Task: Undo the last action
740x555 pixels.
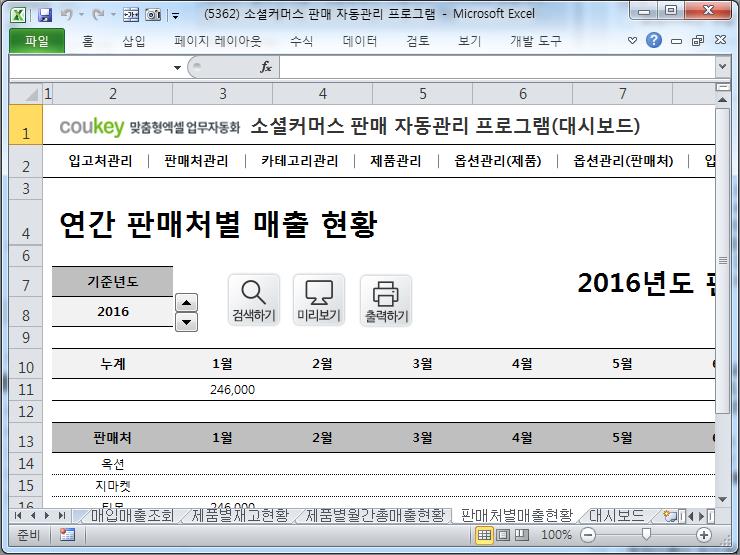Action: click(x=67, y=15)
